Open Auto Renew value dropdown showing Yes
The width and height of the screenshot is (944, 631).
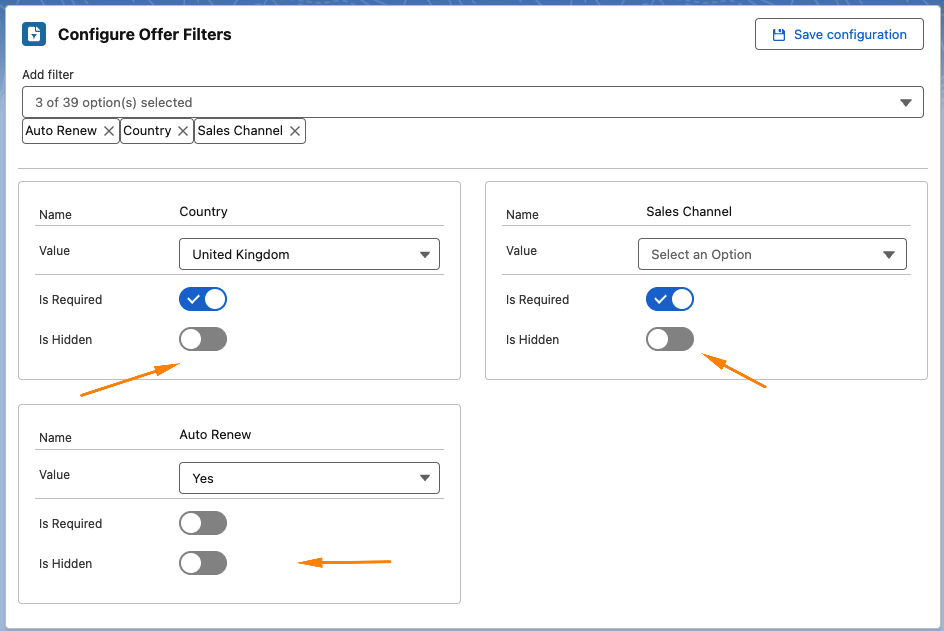click(x=309, y=478)
